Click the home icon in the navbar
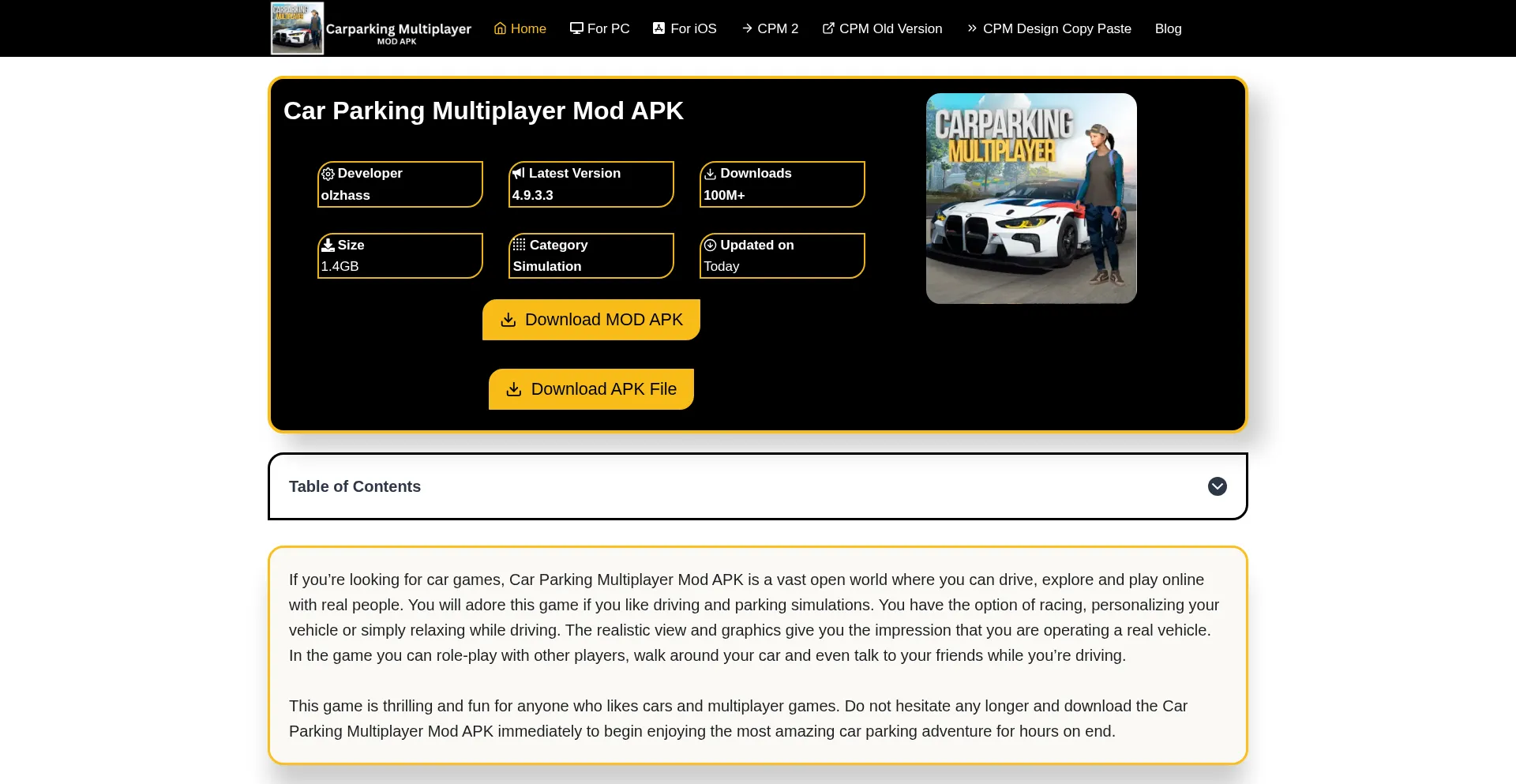The image size is (1516, 784). (x=500, y=28)
